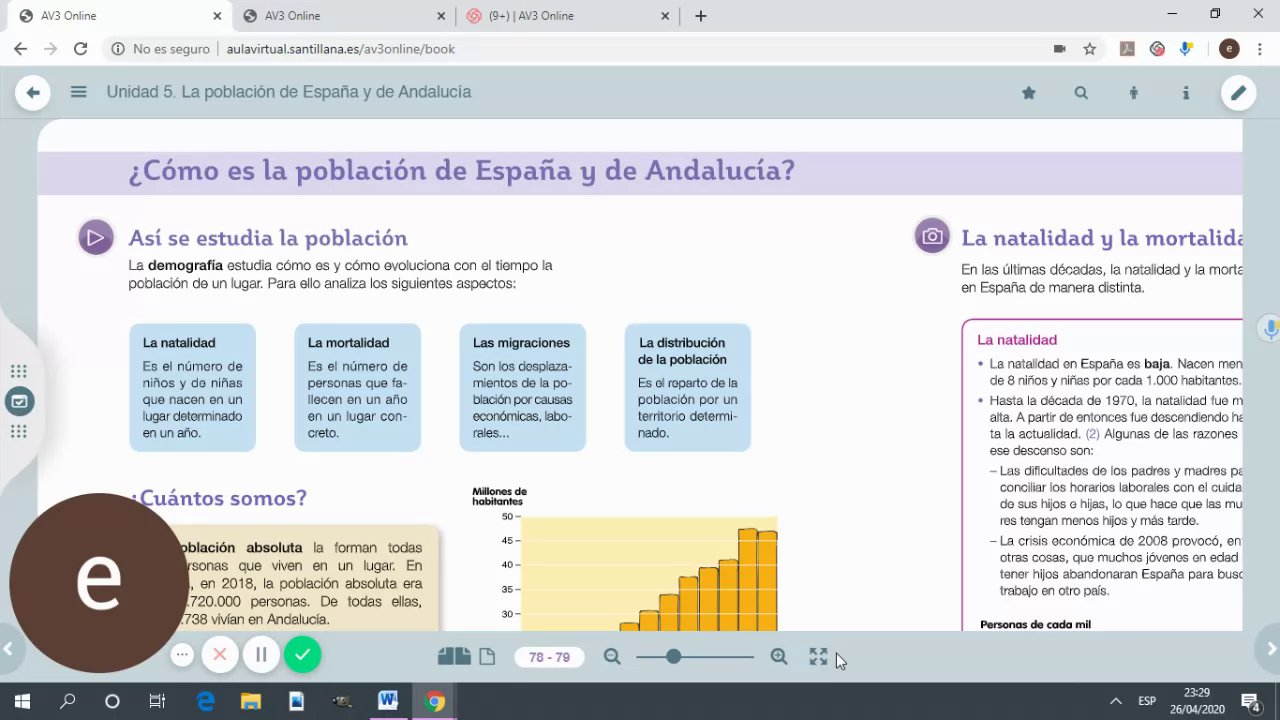1280x720 pixels.
Task: Open recording options three dots button
Action: pyautogui.click(x=182, y=655)
